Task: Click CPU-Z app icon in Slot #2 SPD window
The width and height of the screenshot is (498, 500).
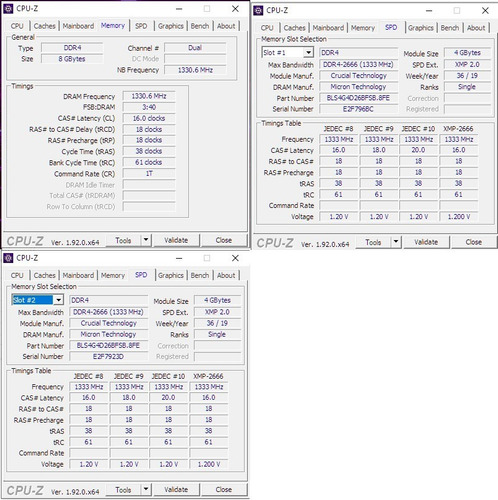Action: (x=8, y=258)
